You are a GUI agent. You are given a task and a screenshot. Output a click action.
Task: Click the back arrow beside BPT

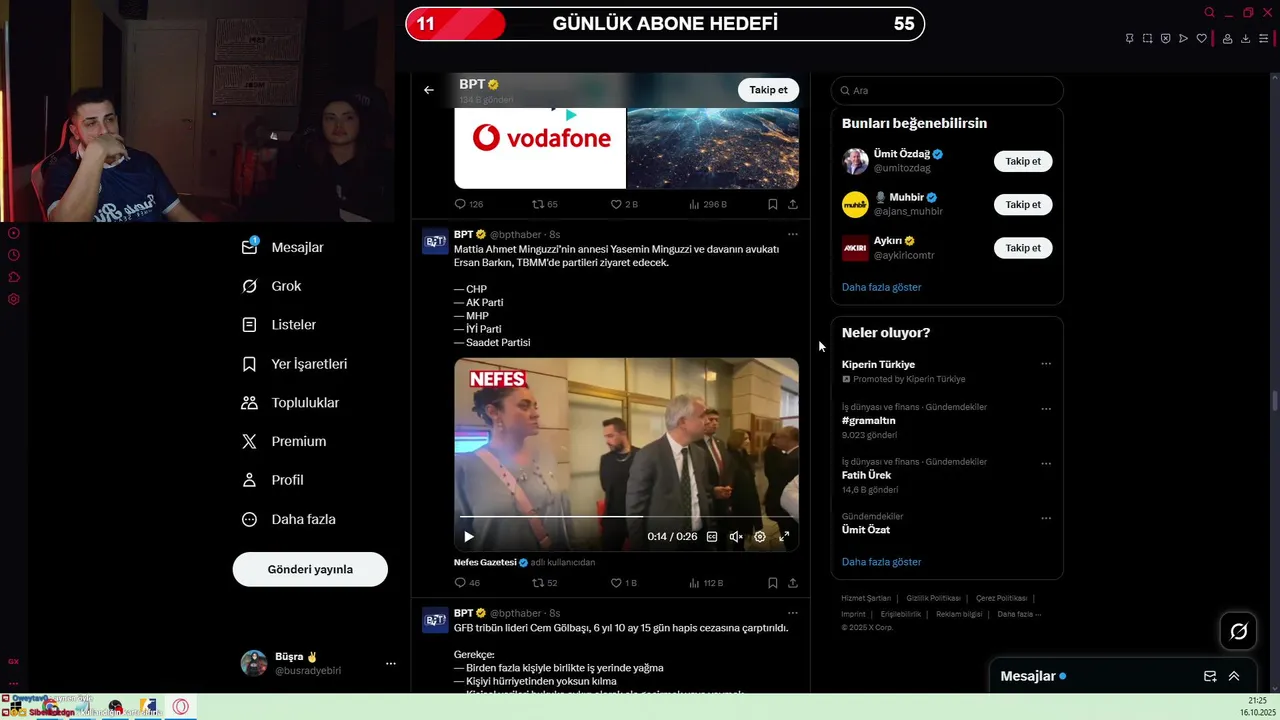[429, 90]
